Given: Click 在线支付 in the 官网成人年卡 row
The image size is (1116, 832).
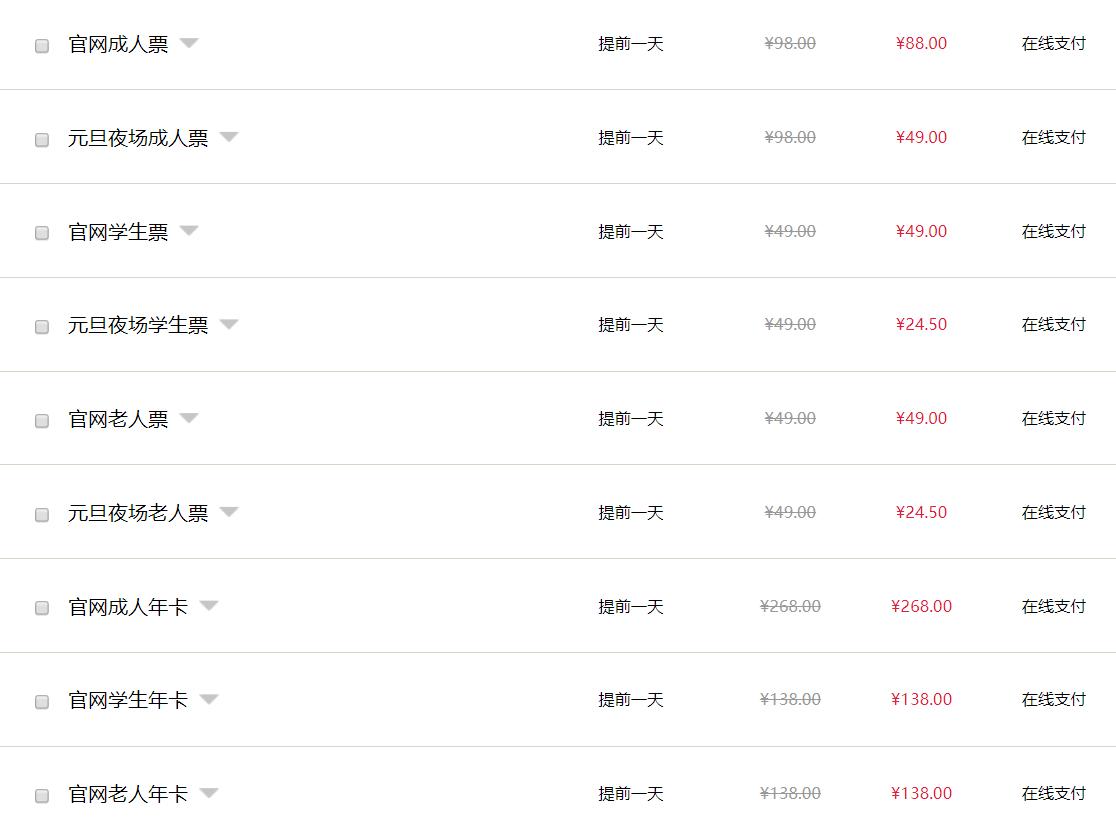Looking at the screenshot, I should point(1053,606).
